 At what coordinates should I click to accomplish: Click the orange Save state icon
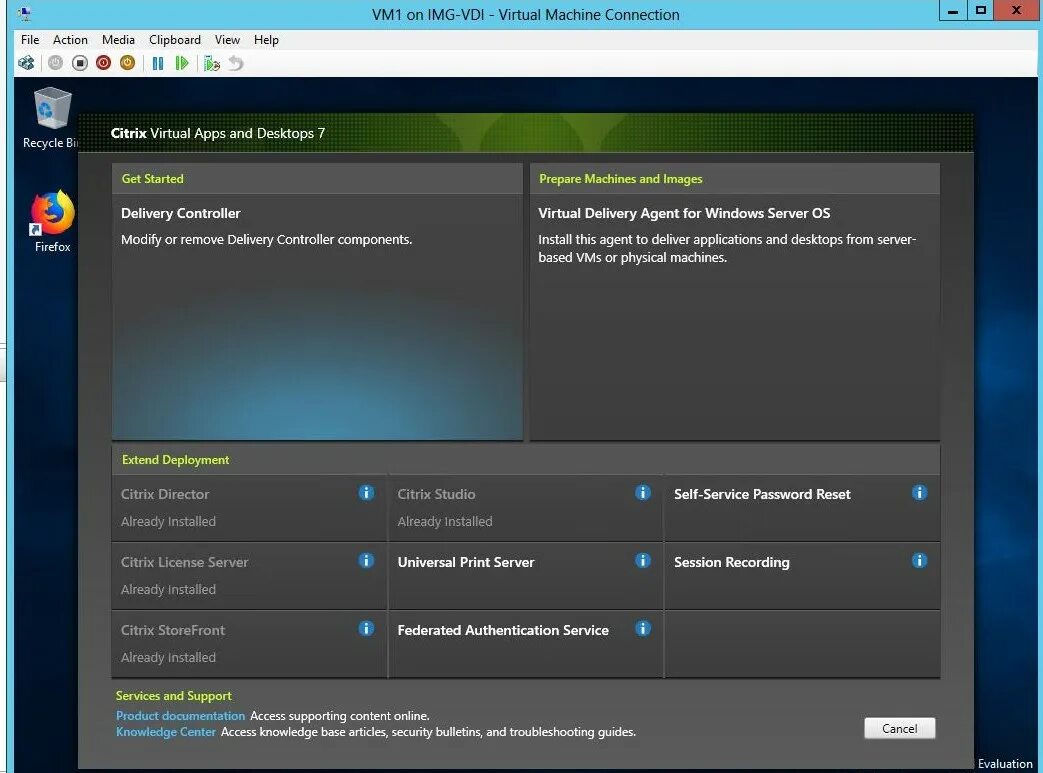tap(128, 63)
